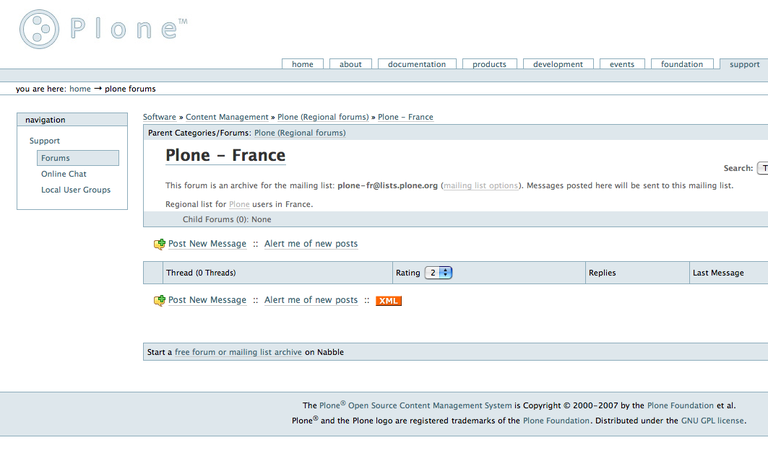Select Support in the navigation panel

tap(45, 141)
